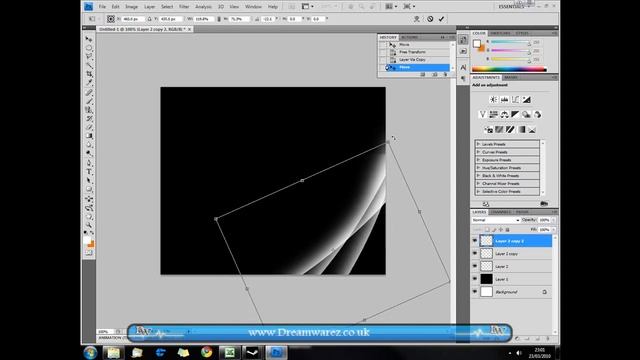
Task: Select the Move tool in the toolbox
Action: 89,39
